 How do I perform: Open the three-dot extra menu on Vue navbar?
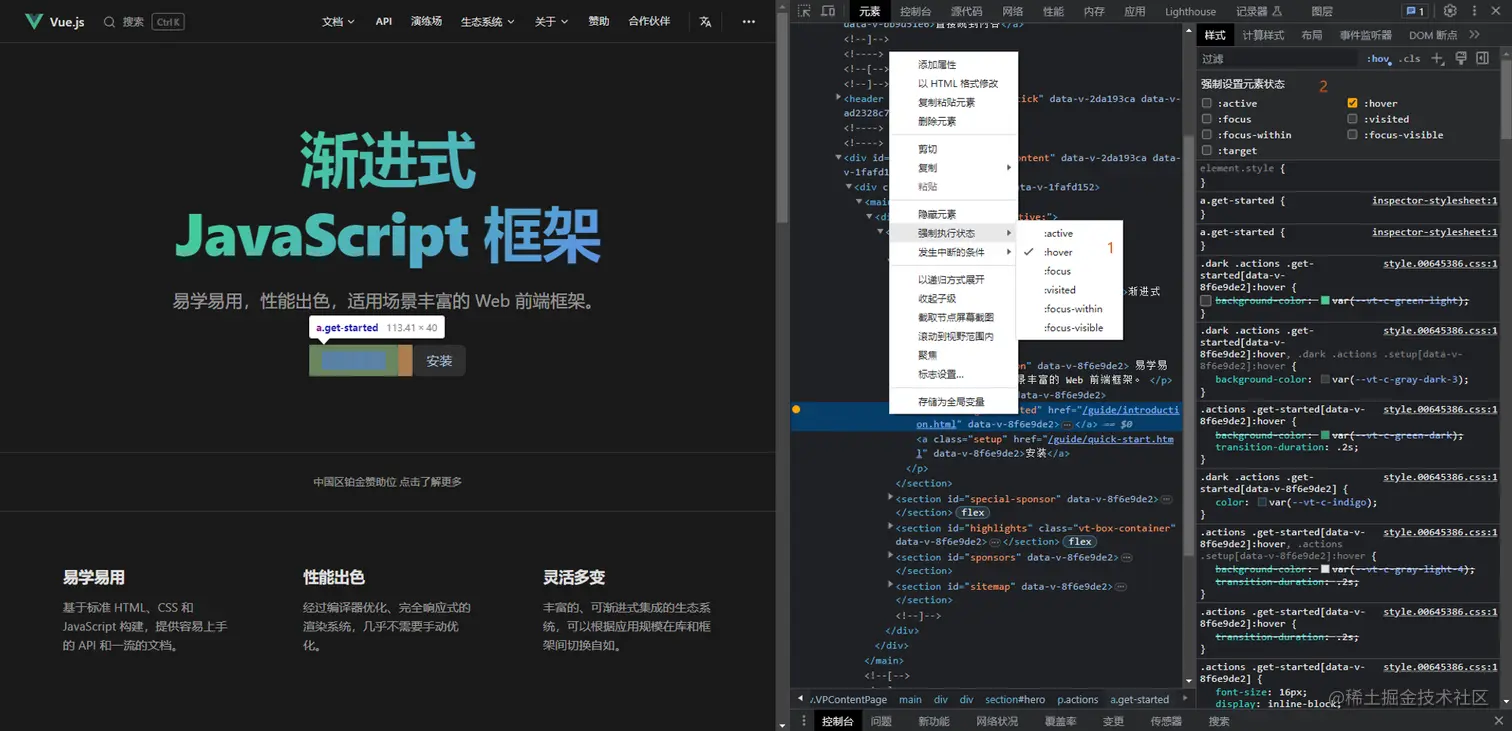coord(749,21)
